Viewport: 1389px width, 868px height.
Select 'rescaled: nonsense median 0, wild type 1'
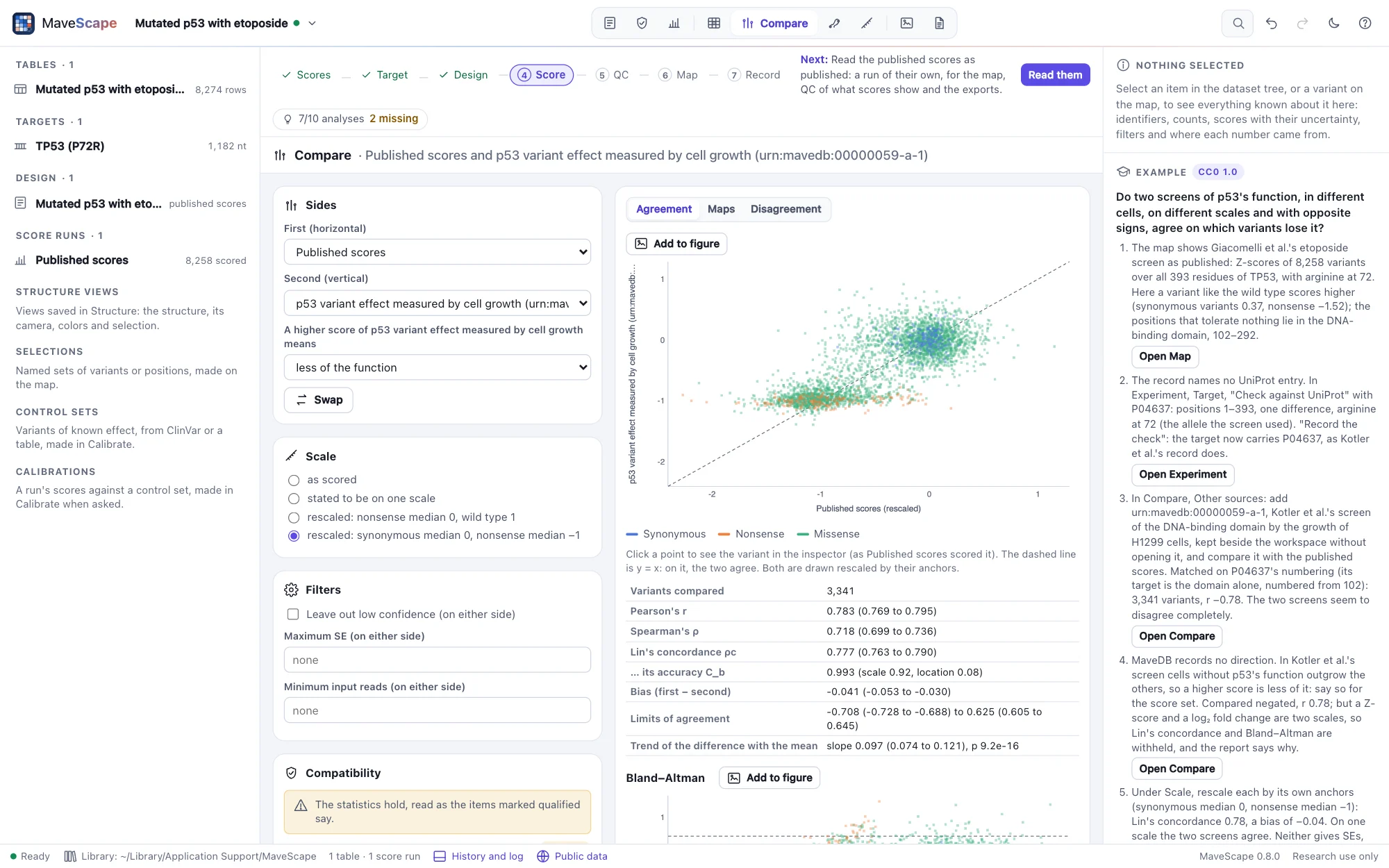pos(294,517)
